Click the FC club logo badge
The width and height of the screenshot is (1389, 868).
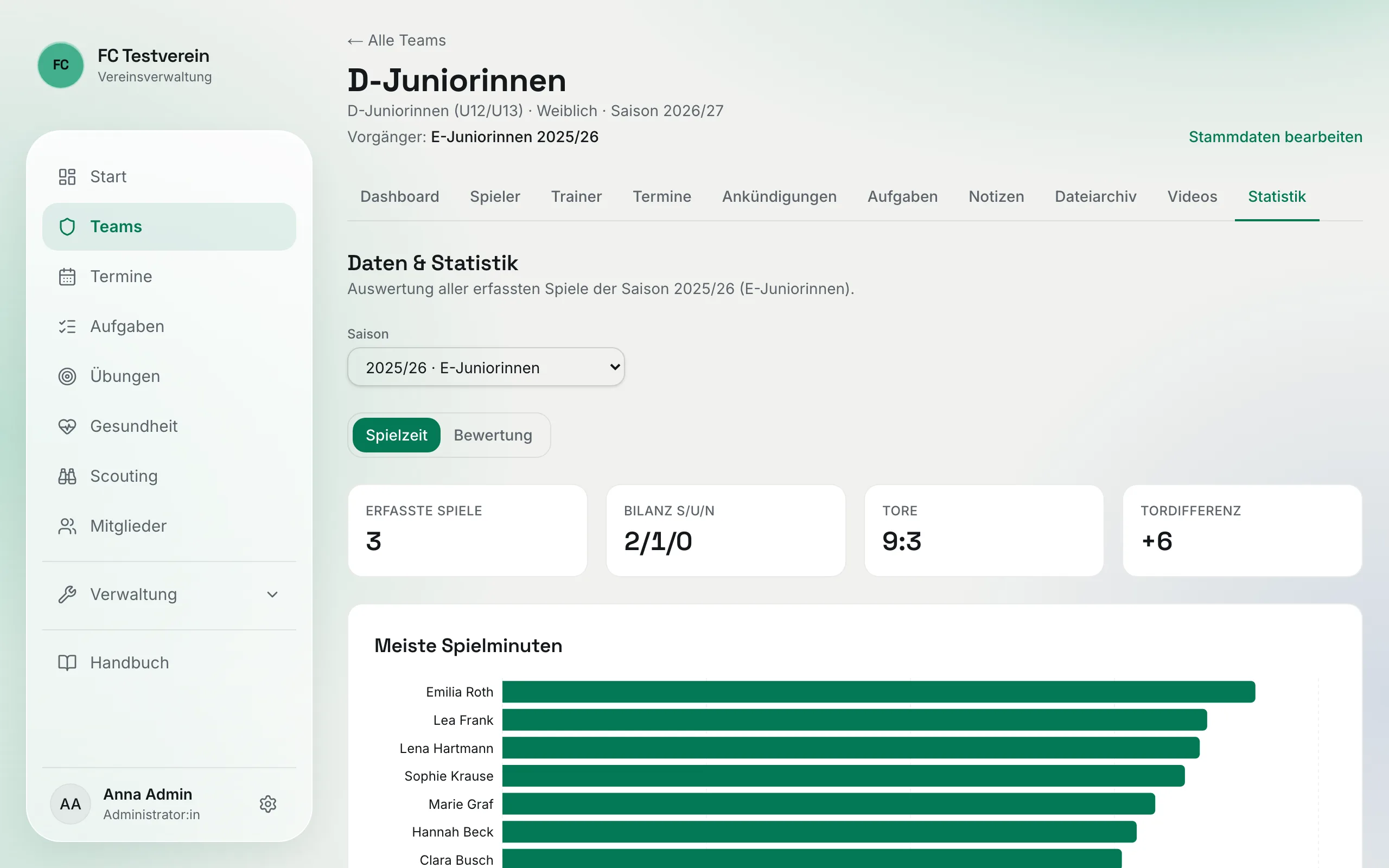61,65
